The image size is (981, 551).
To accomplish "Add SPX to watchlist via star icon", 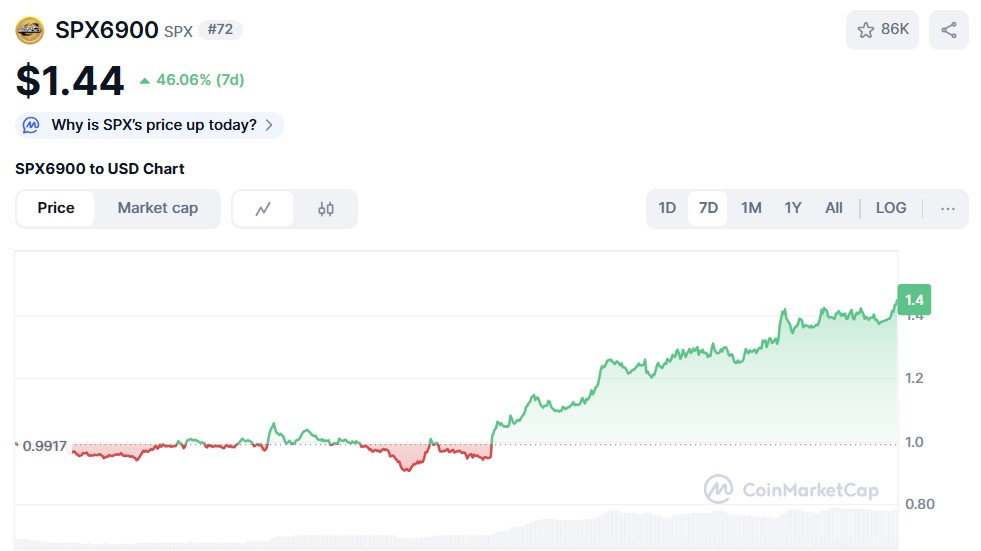I will pyautogui.click(x=866, y=30).
